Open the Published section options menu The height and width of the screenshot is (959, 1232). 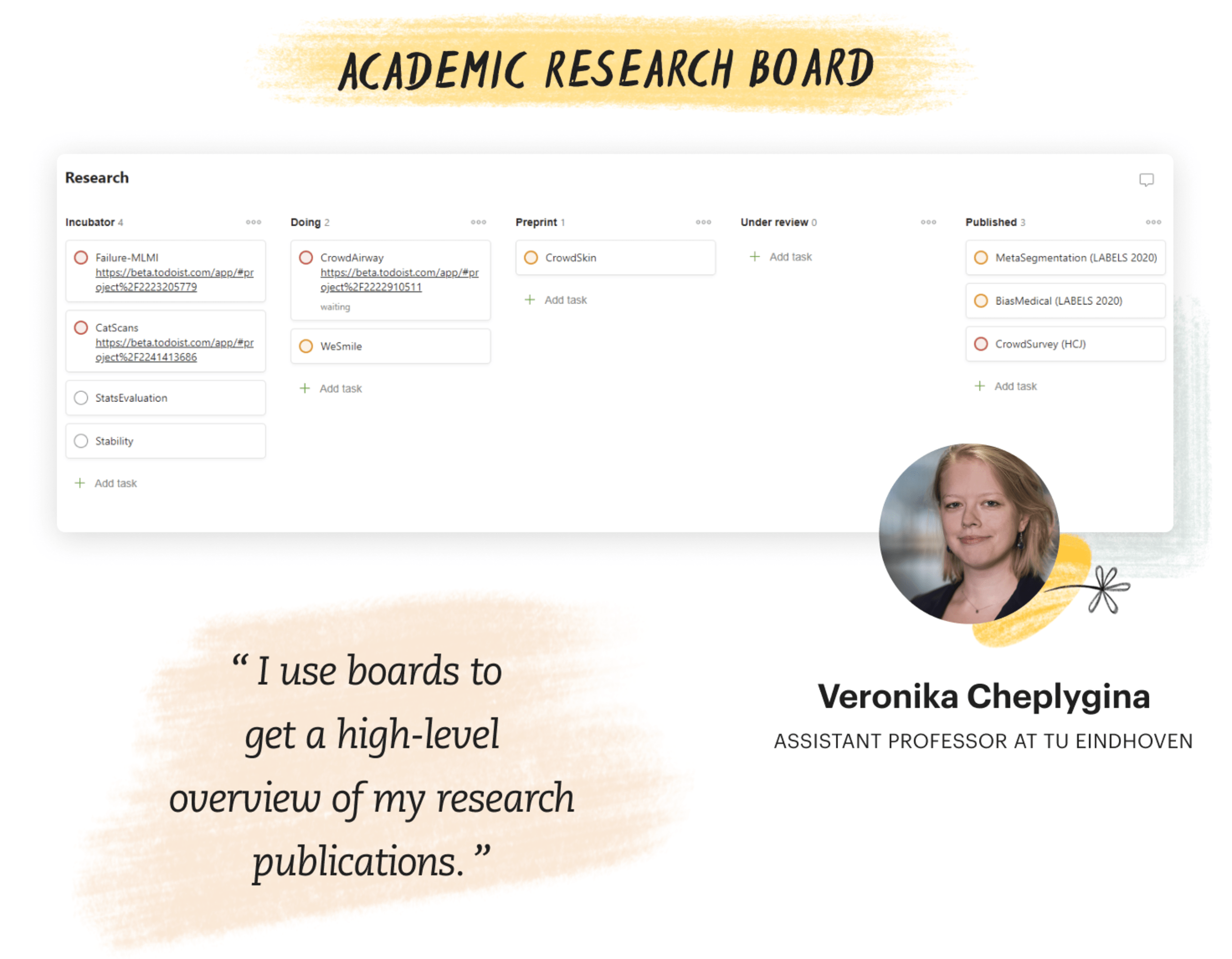click(x=1153, y=222)
